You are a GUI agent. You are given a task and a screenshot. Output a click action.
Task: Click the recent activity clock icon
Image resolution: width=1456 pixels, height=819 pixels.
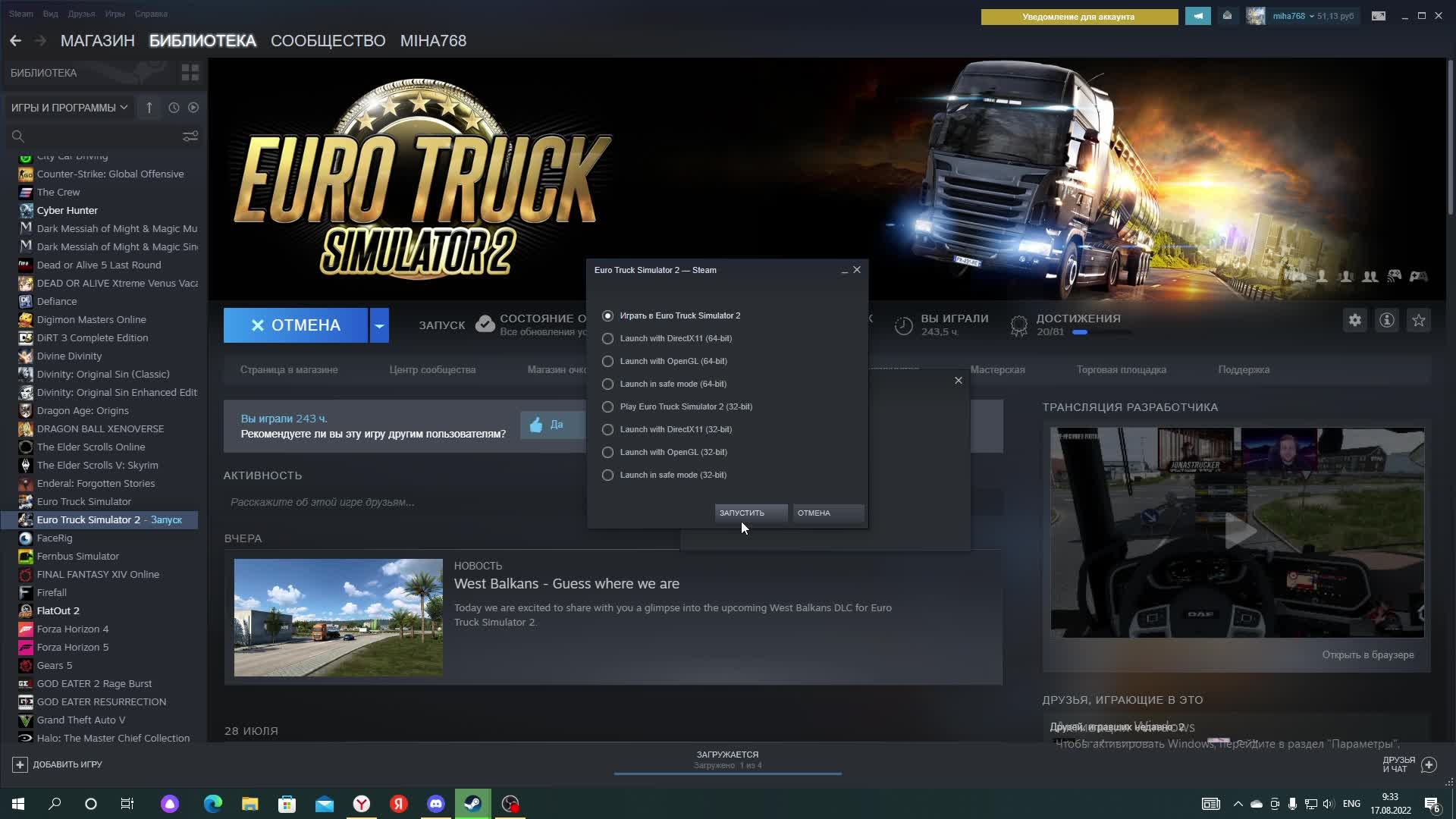pos(174,108)
